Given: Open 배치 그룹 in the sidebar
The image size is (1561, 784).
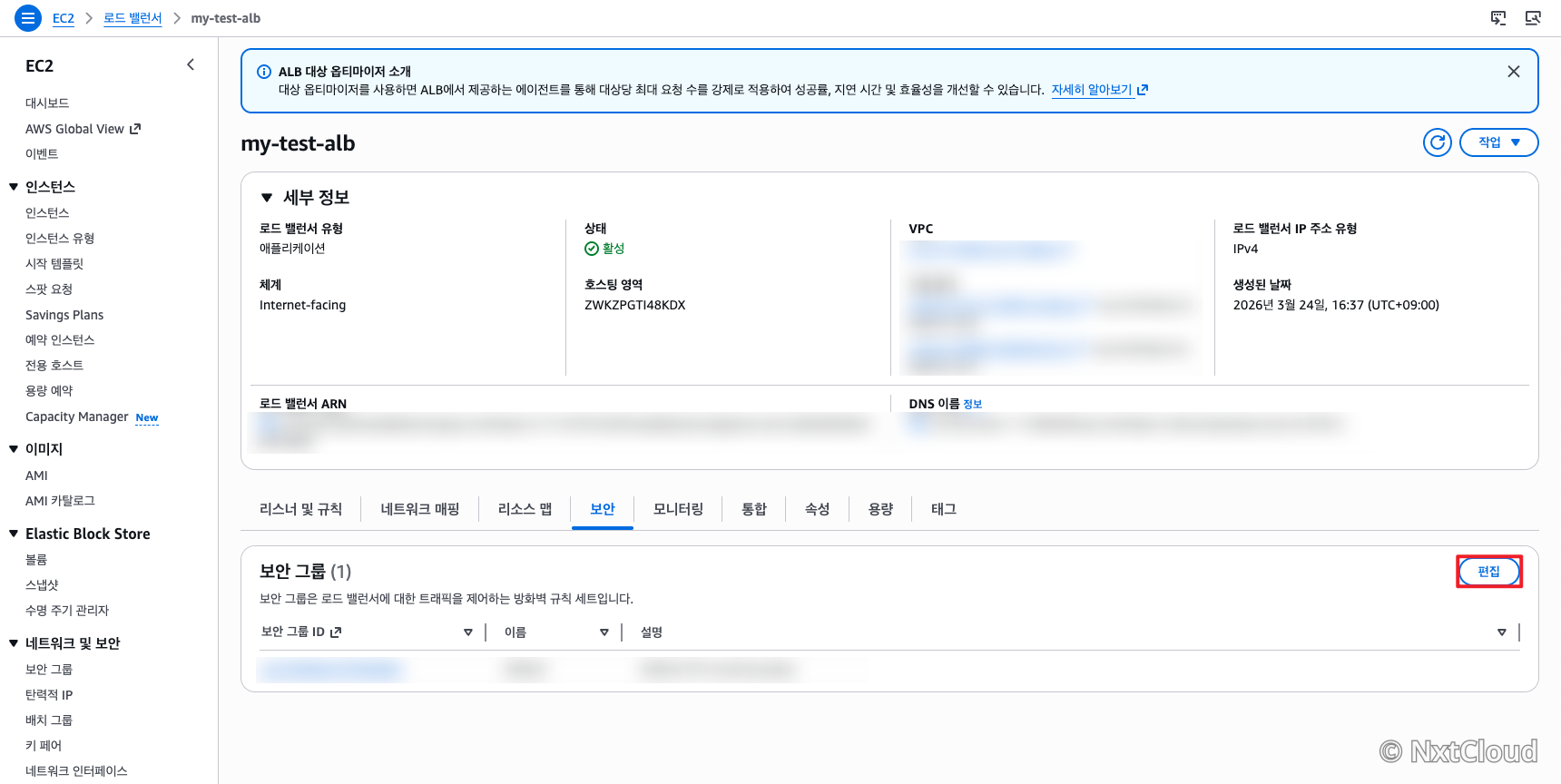Looking at the screenshot, I should [x=49, y=720].
